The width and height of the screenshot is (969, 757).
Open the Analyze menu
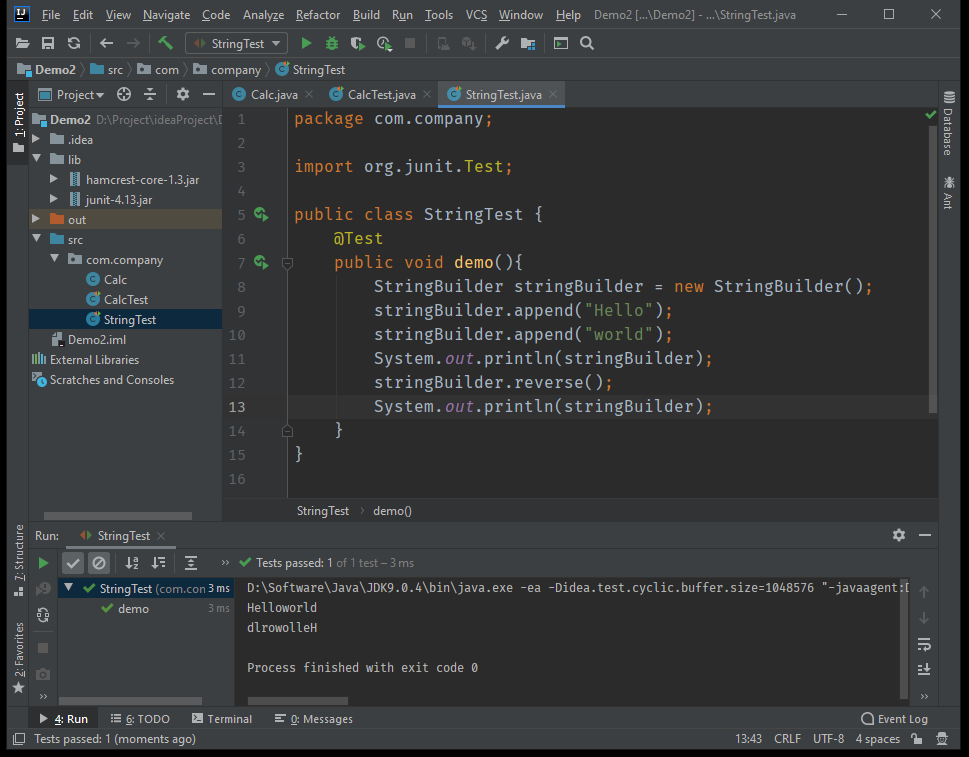[263, 14]
